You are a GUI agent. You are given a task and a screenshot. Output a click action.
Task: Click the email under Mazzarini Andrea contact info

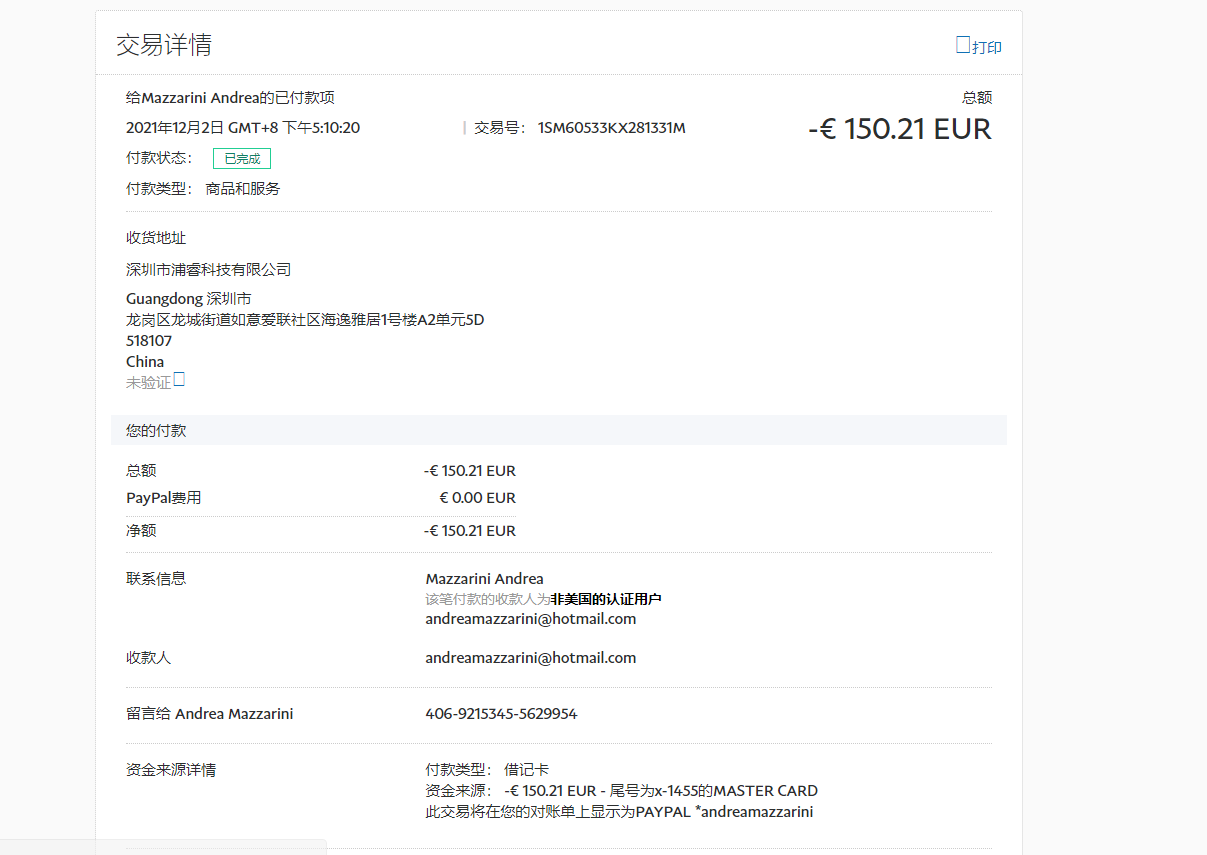(x=530, y=618)
